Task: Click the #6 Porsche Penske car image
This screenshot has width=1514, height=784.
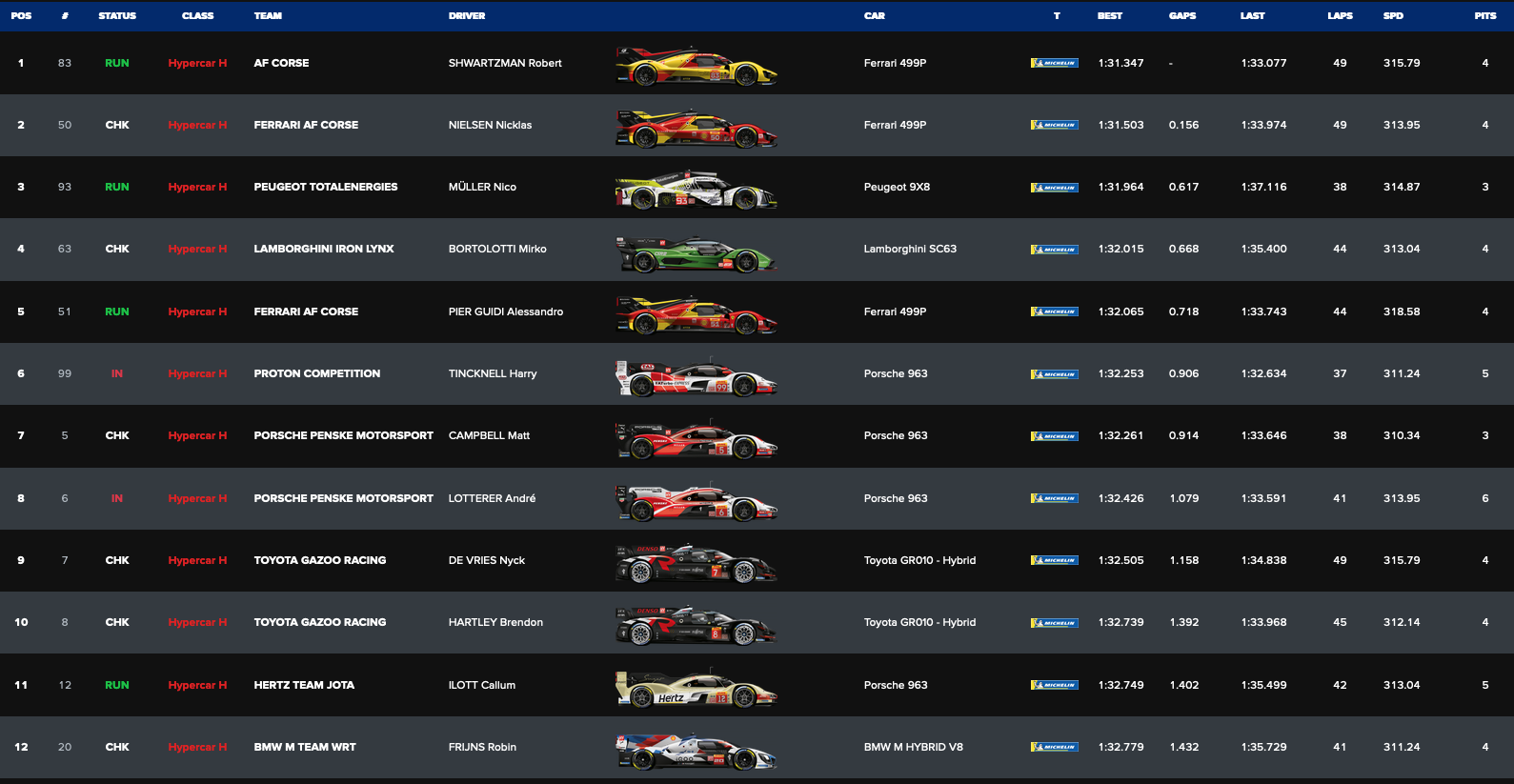Action: 696,501
